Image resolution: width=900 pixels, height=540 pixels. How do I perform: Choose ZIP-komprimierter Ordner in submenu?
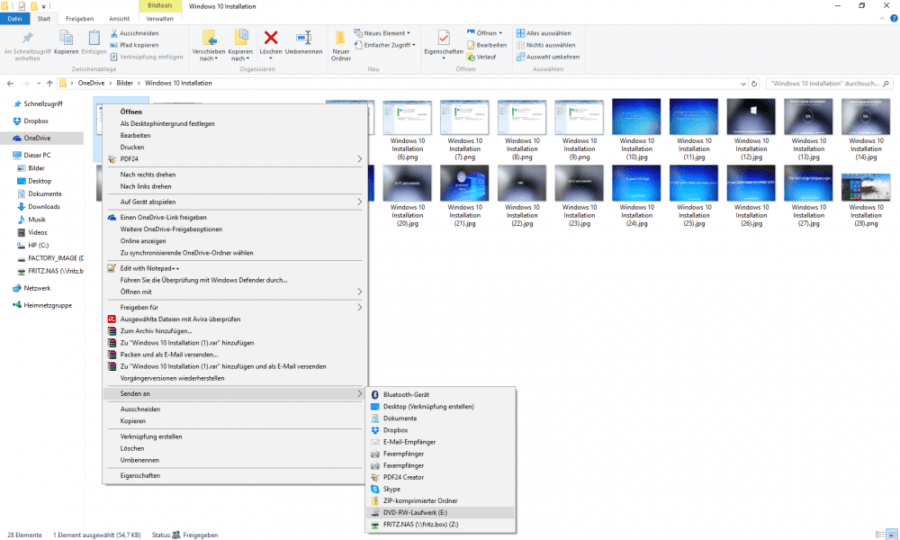point(441,500)
